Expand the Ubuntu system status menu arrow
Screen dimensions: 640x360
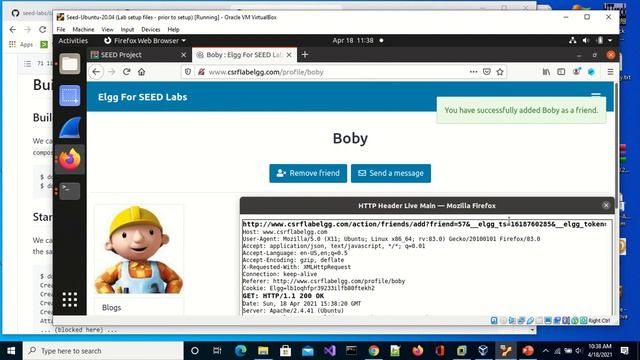pos(610,40)
